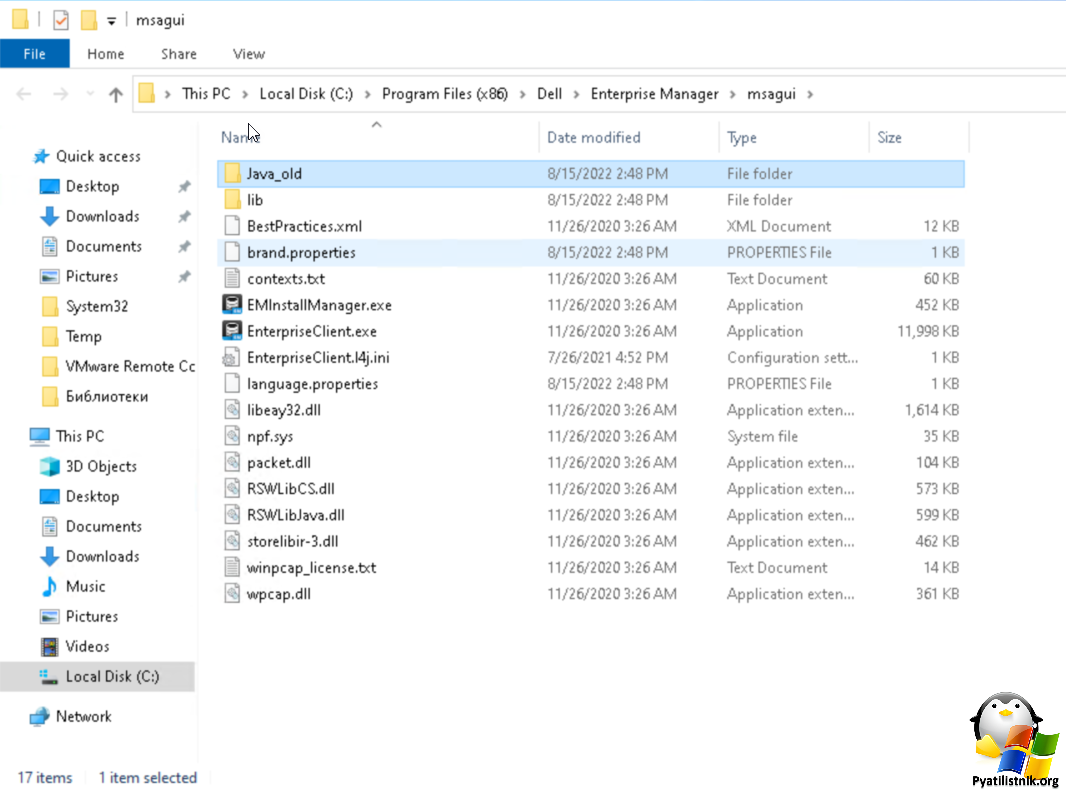The image size is (1066, 792).
Task: Switch to the View ribbon tab
Action: pyautogui.click(x=248, y=54)
